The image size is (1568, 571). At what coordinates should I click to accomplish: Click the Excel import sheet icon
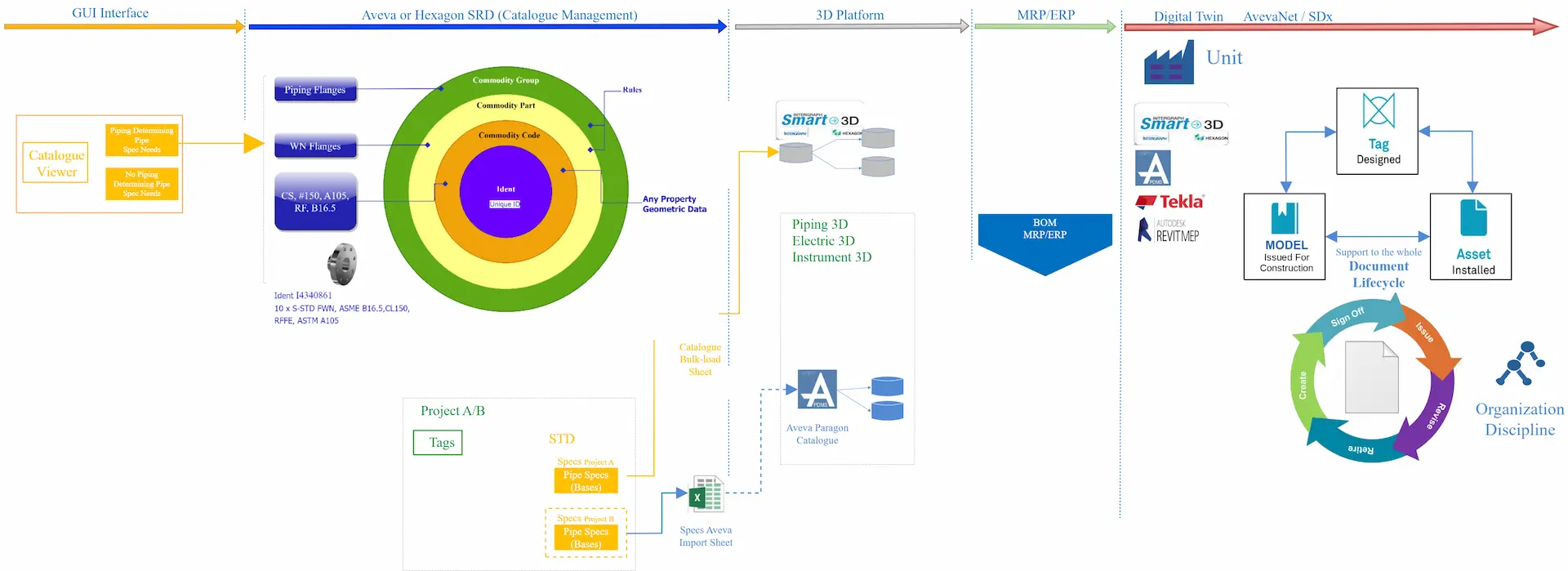[706, 494]
